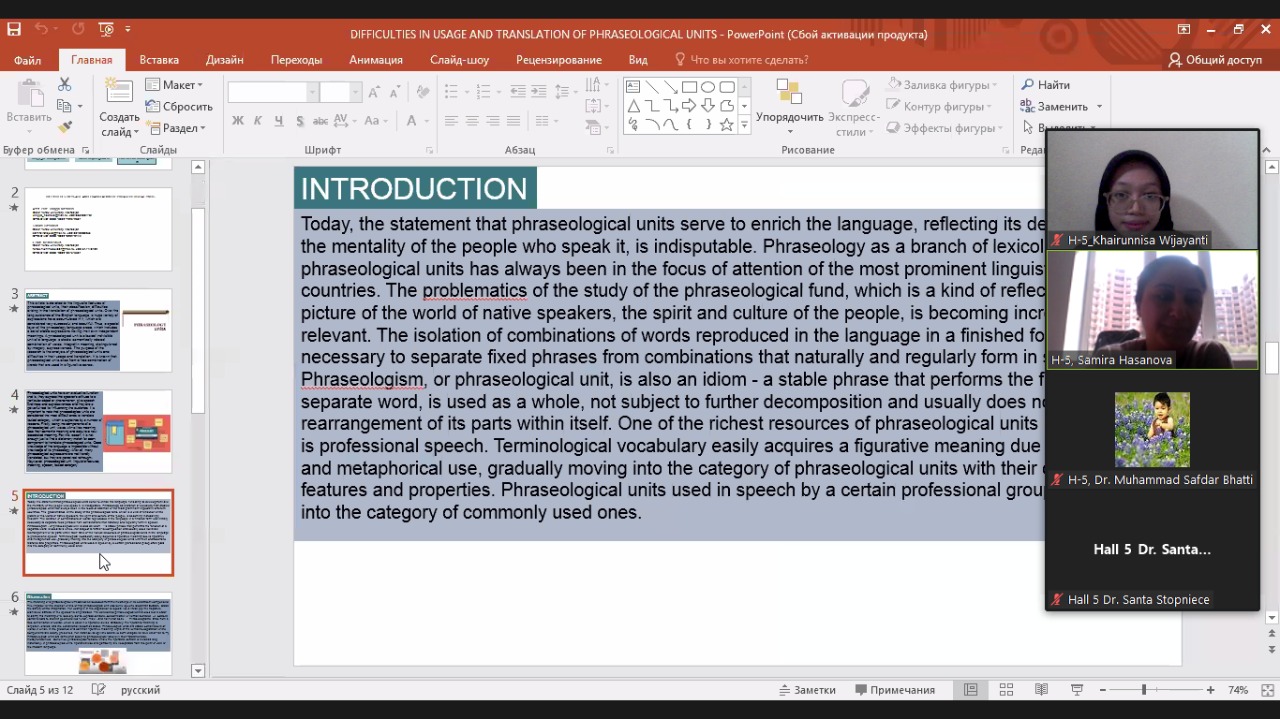Switch to reading view icon
The width and height of the screenshot is (1280, 719).
coord(1041,690)
